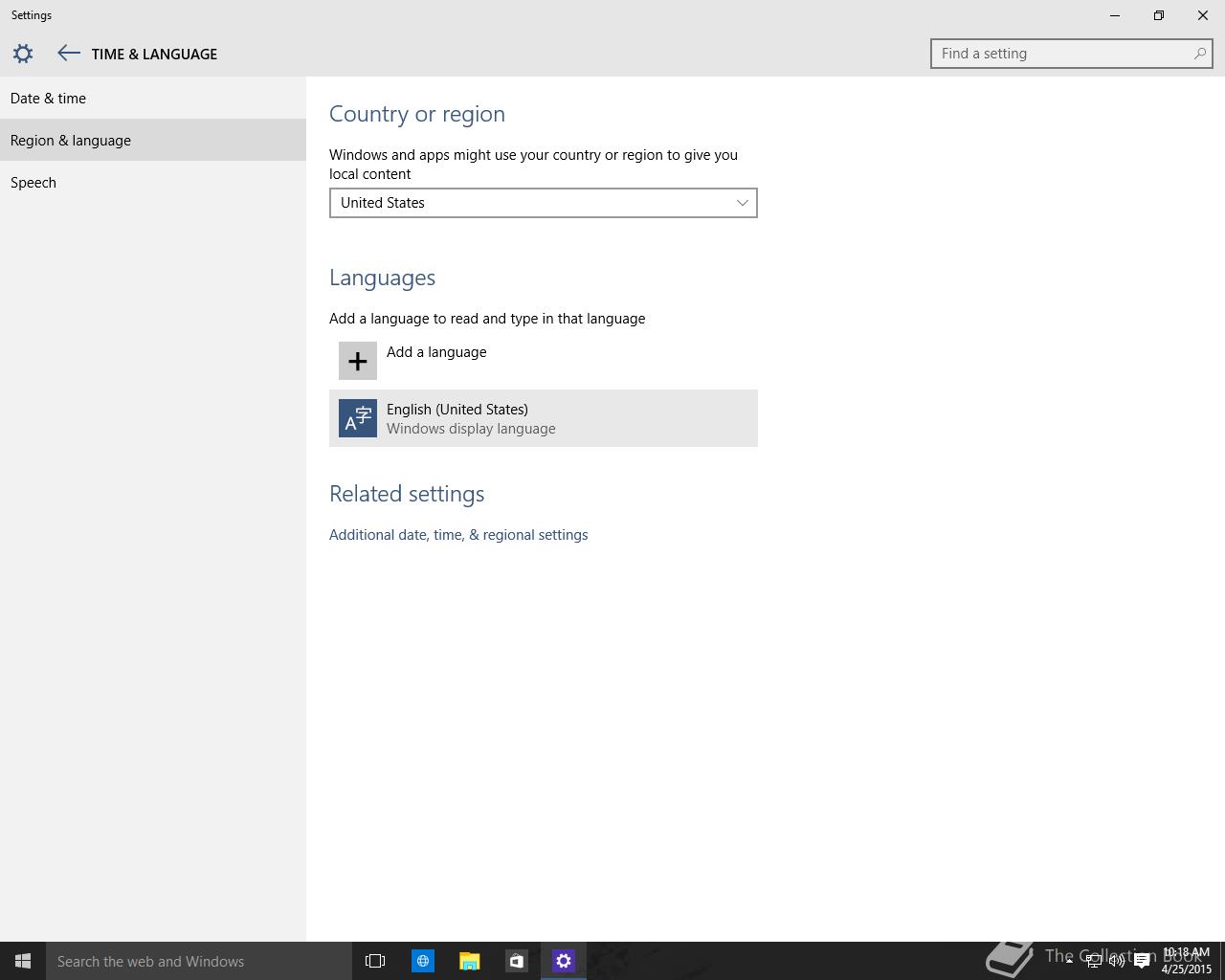Click the Related settings heading

click(407, 494)
